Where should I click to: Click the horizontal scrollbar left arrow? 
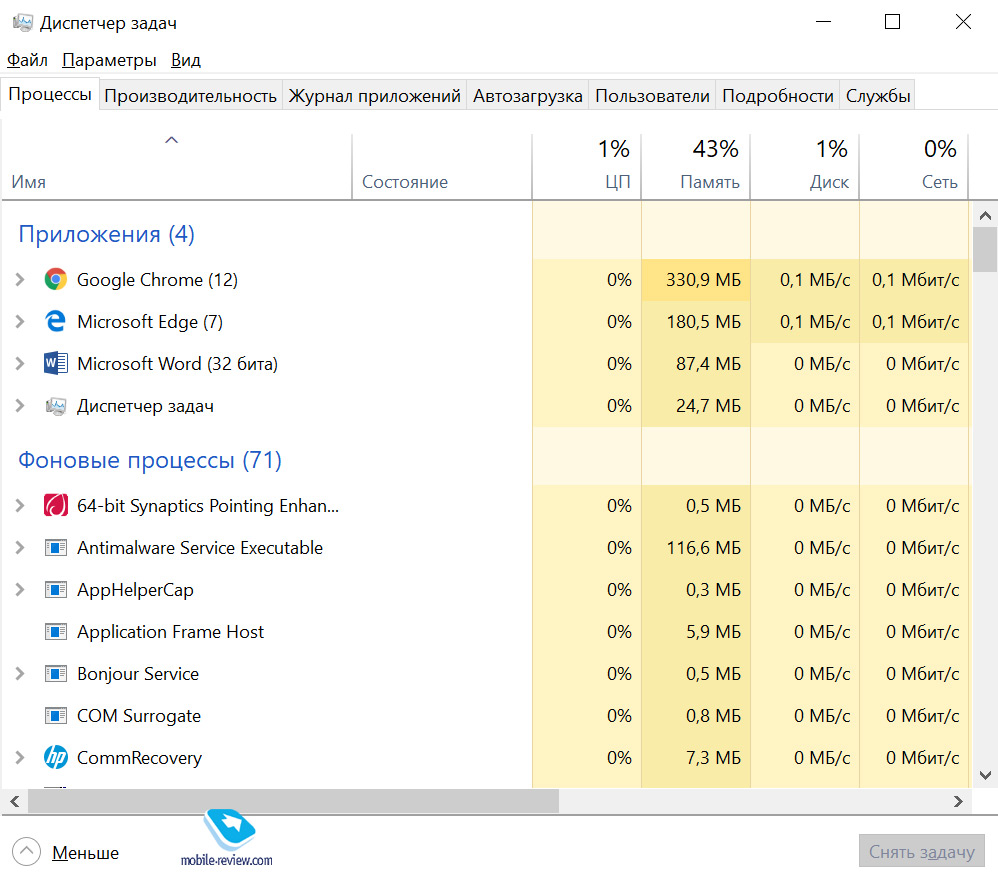[15, 801]
